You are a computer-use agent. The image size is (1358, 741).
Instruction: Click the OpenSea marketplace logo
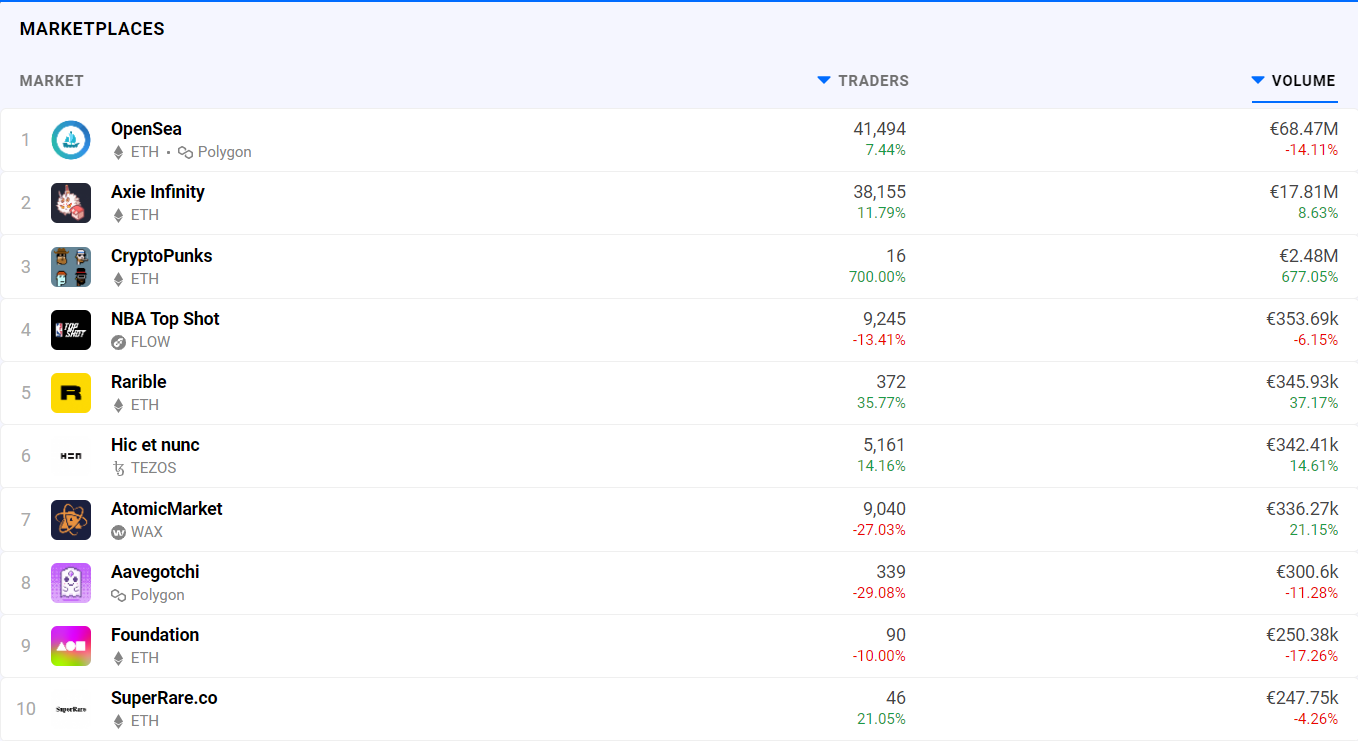[x=71, y=140]
